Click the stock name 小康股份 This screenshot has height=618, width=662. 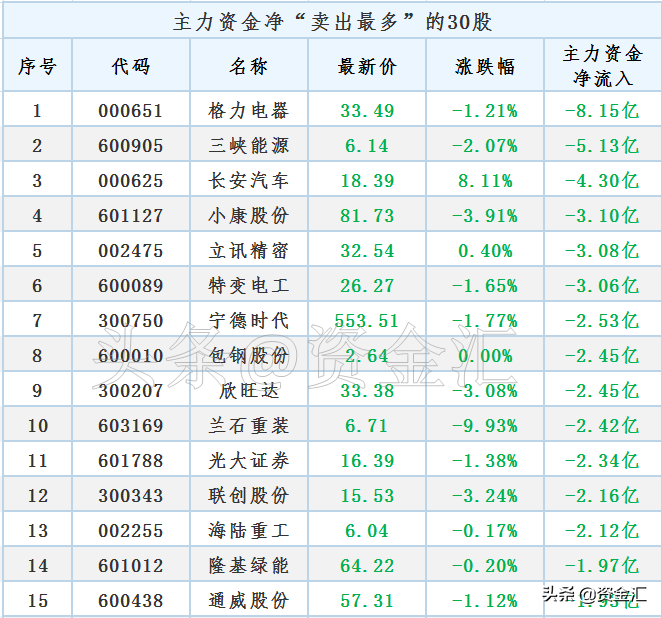(249, 216)
